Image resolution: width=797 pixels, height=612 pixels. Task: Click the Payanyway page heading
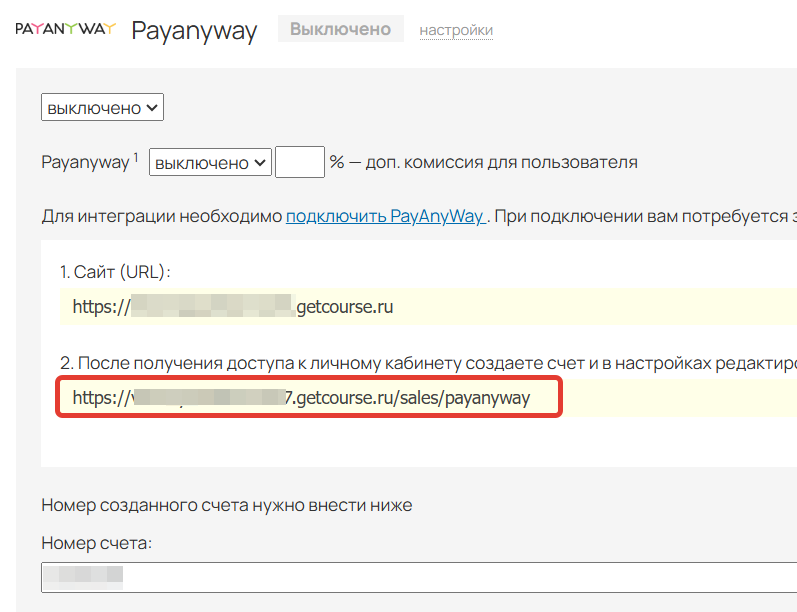pos(194,30)
